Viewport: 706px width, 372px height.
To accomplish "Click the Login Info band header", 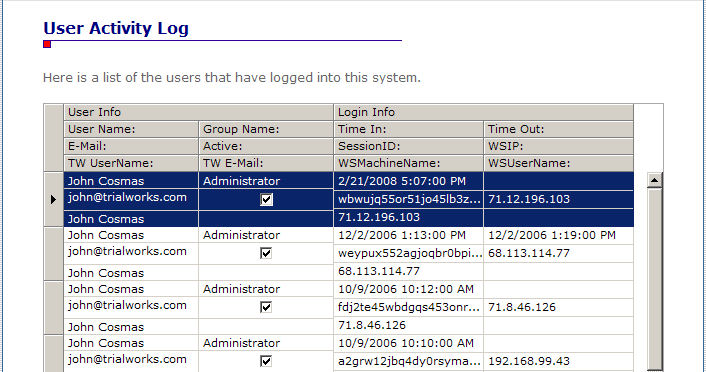I will 484,112.
